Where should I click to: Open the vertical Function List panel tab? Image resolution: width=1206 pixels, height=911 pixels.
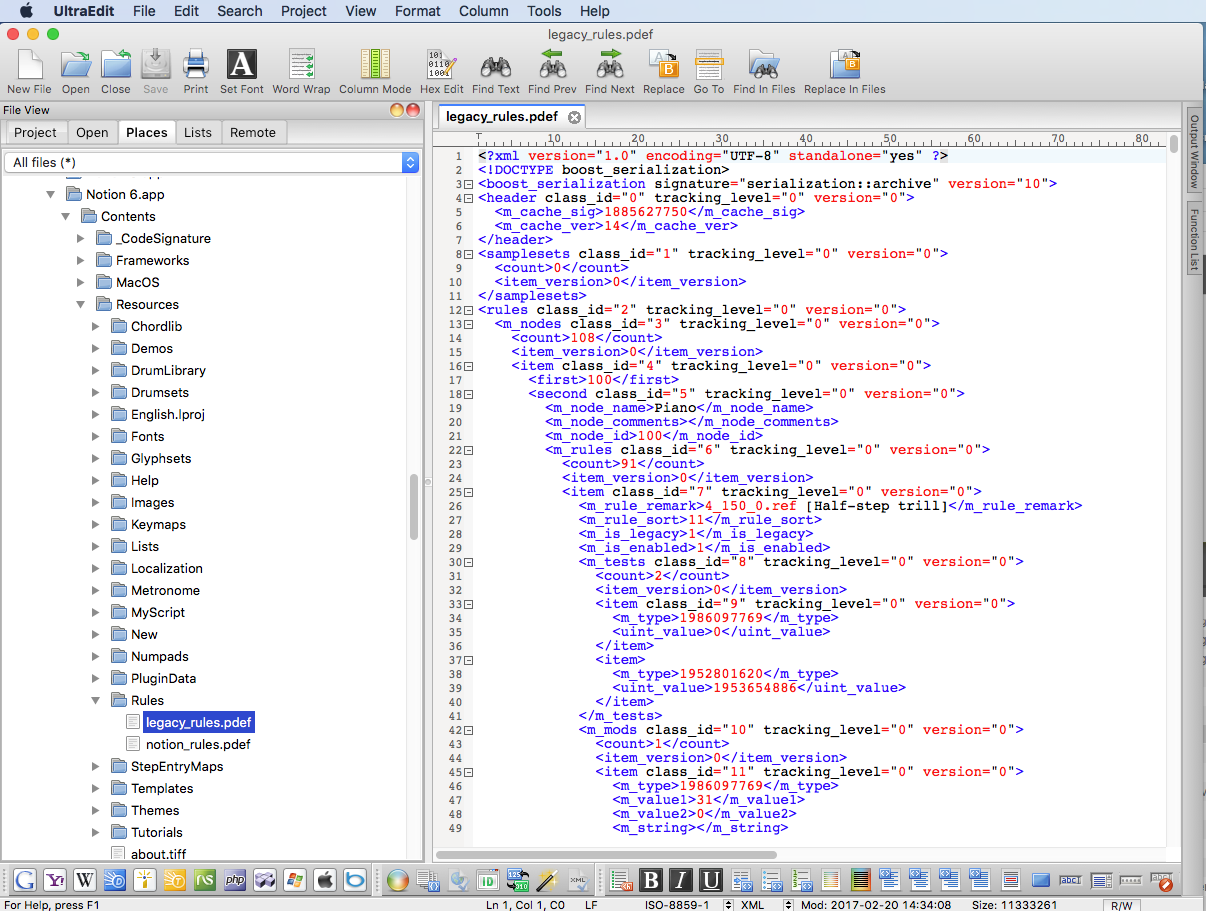(1194, 239)
